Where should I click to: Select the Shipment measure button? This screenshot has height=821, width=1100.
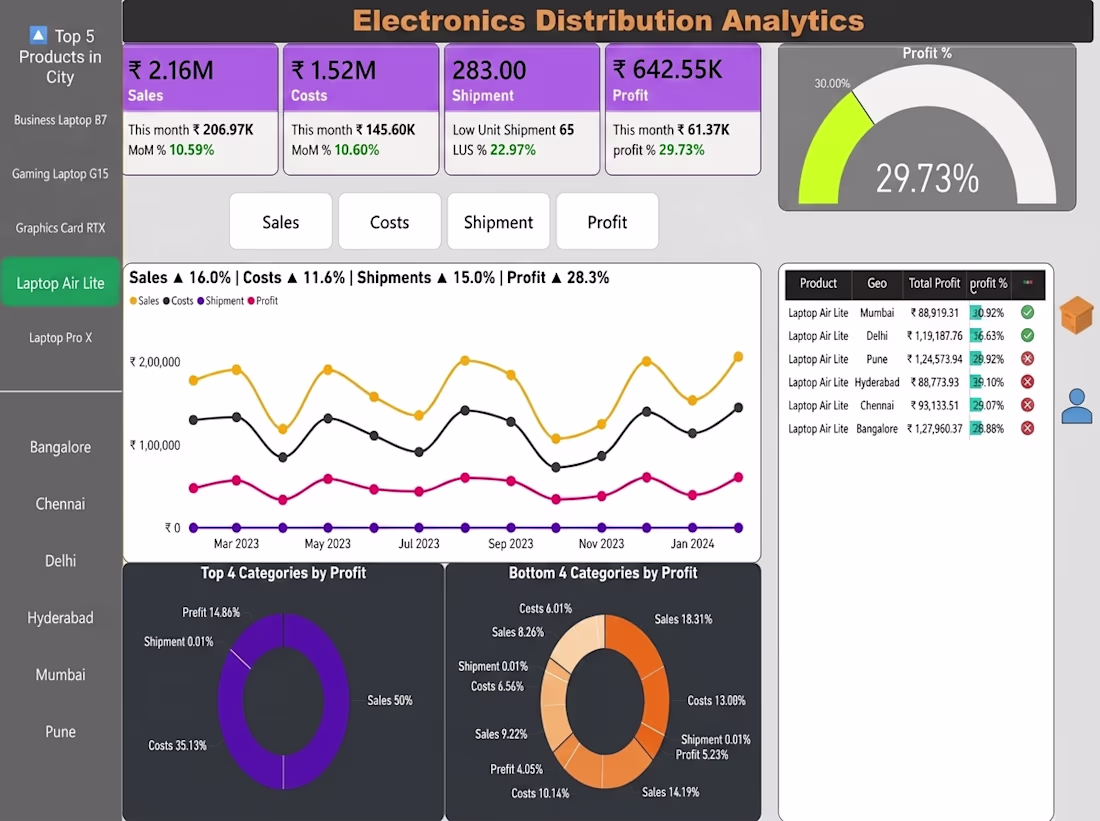click(x=498, y=222)
